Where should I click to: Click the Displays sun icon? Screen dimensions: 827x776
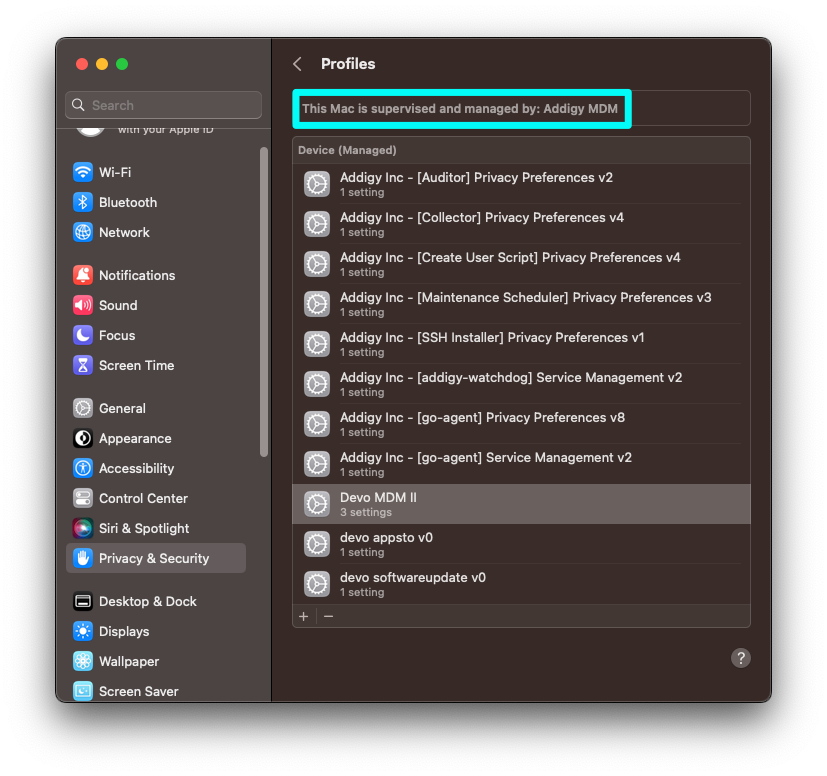[83, 631]
